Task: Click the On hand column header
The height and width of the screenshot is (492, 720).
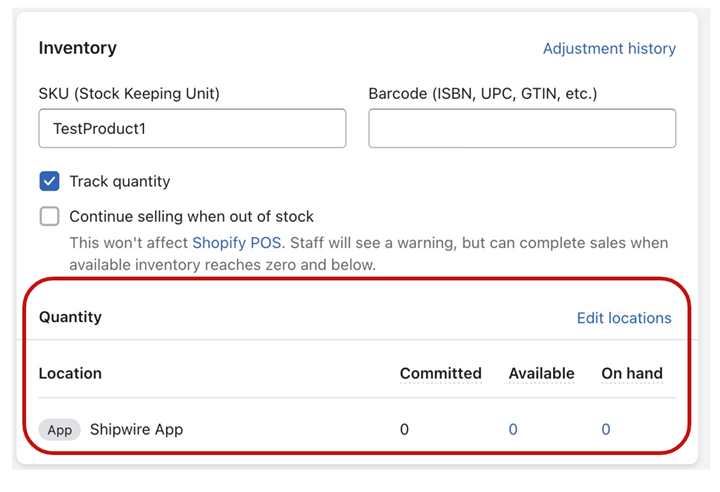Action: [631, 373]
